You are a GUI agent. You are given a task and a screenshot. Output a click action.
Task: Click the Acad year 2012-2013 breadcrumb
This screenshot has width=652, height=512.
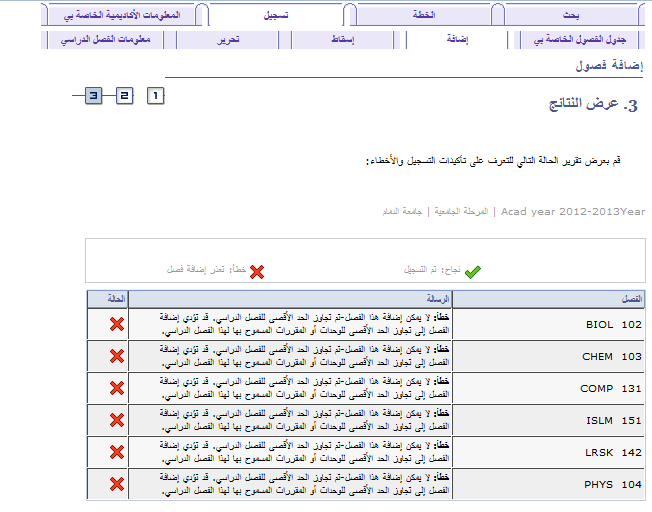(x=572, y=212)
